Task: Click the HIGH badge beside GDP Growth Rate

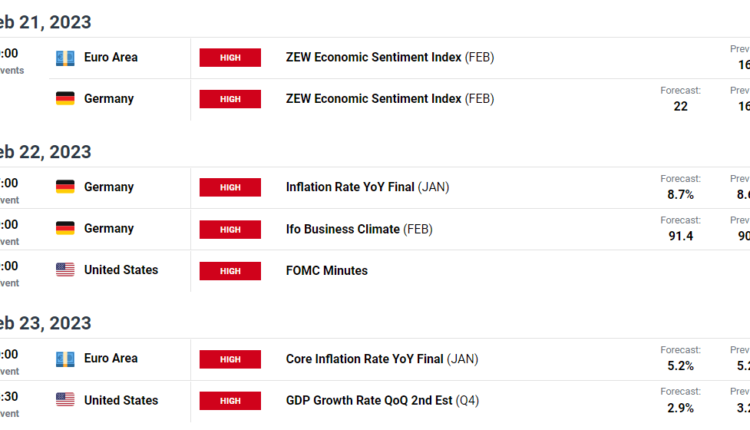Action: [x=230, y=400]
